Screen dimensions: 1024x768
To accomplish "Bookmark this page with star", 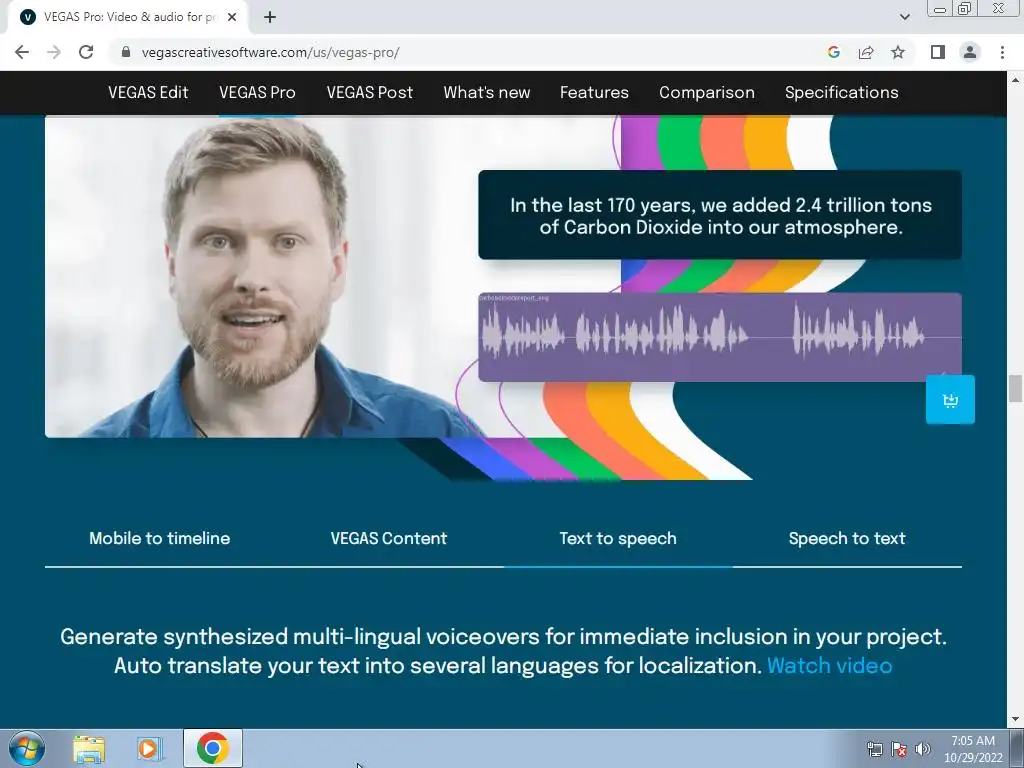I will 898,52.
